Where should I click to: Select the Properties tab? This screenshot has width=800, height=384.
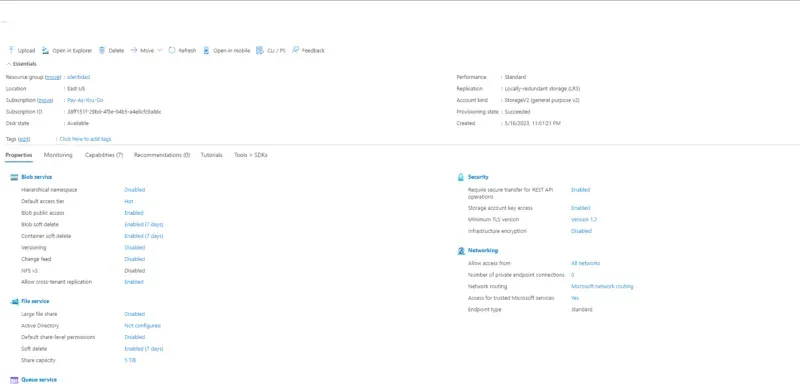pyautogui.click(x=19, y=155)
